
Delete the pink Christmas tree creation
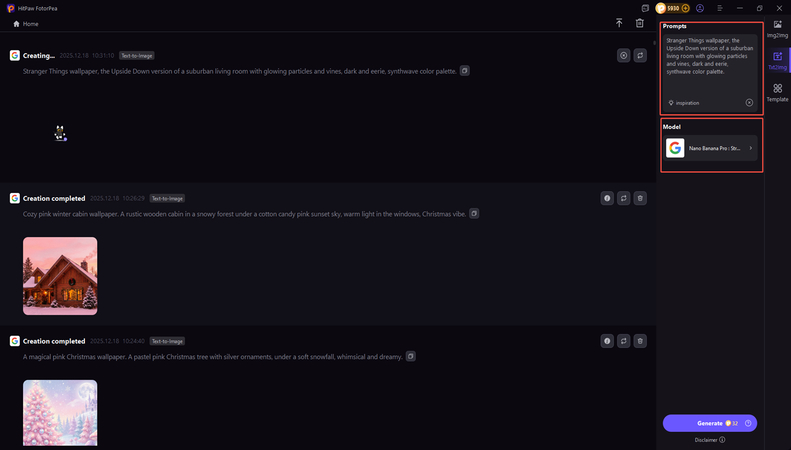click(640, 341)
